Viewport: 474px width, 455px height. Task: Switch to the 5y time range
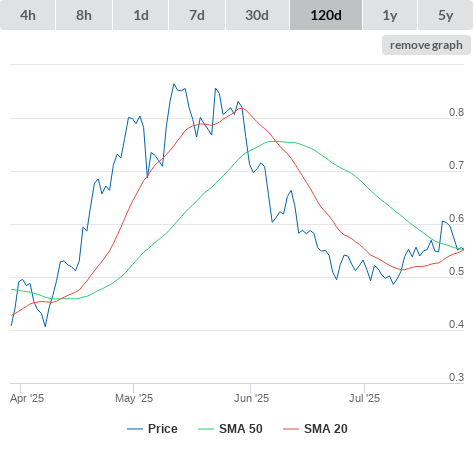pos(446,15)
